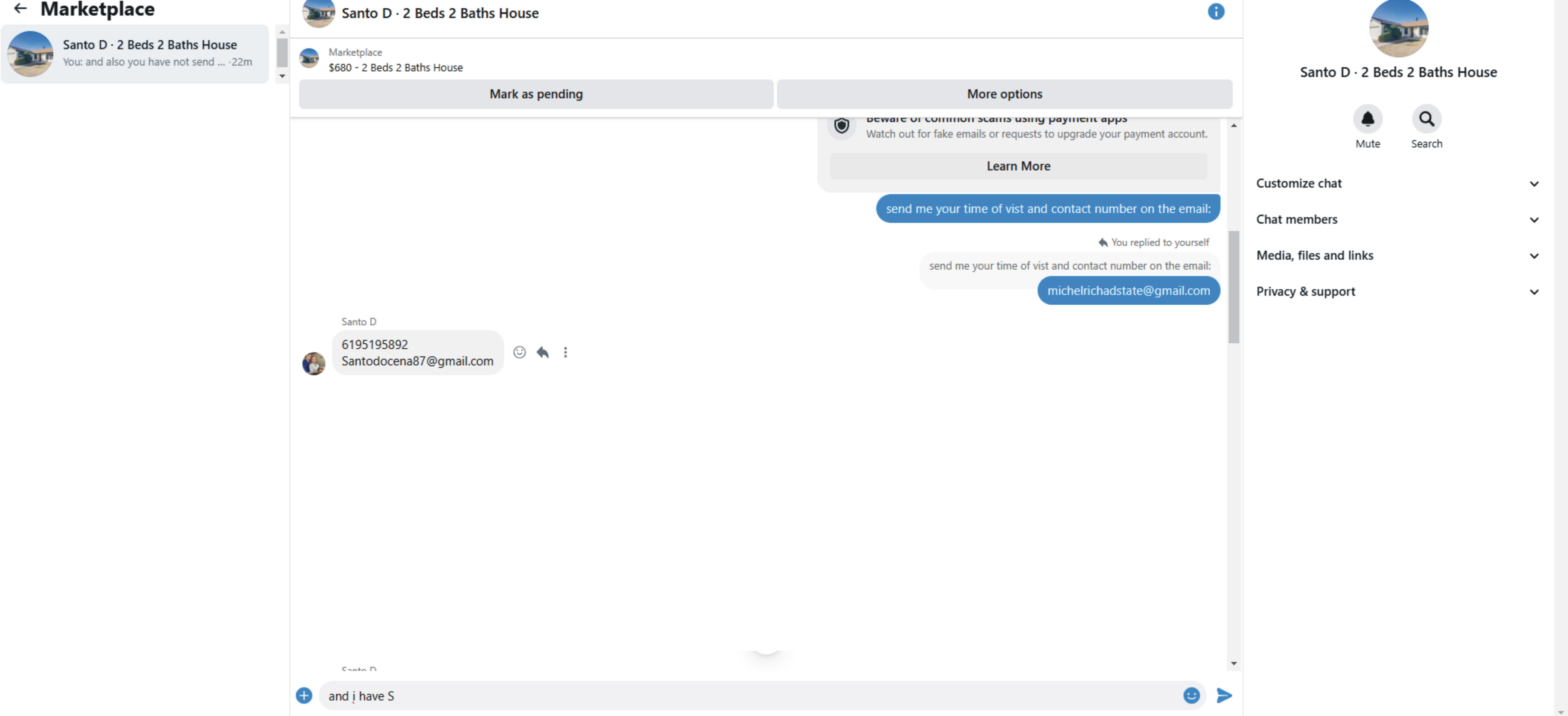This screenshot has height=716, width=1568.
Task: Go back using the Marketplace back arrow
Action: 21,8
